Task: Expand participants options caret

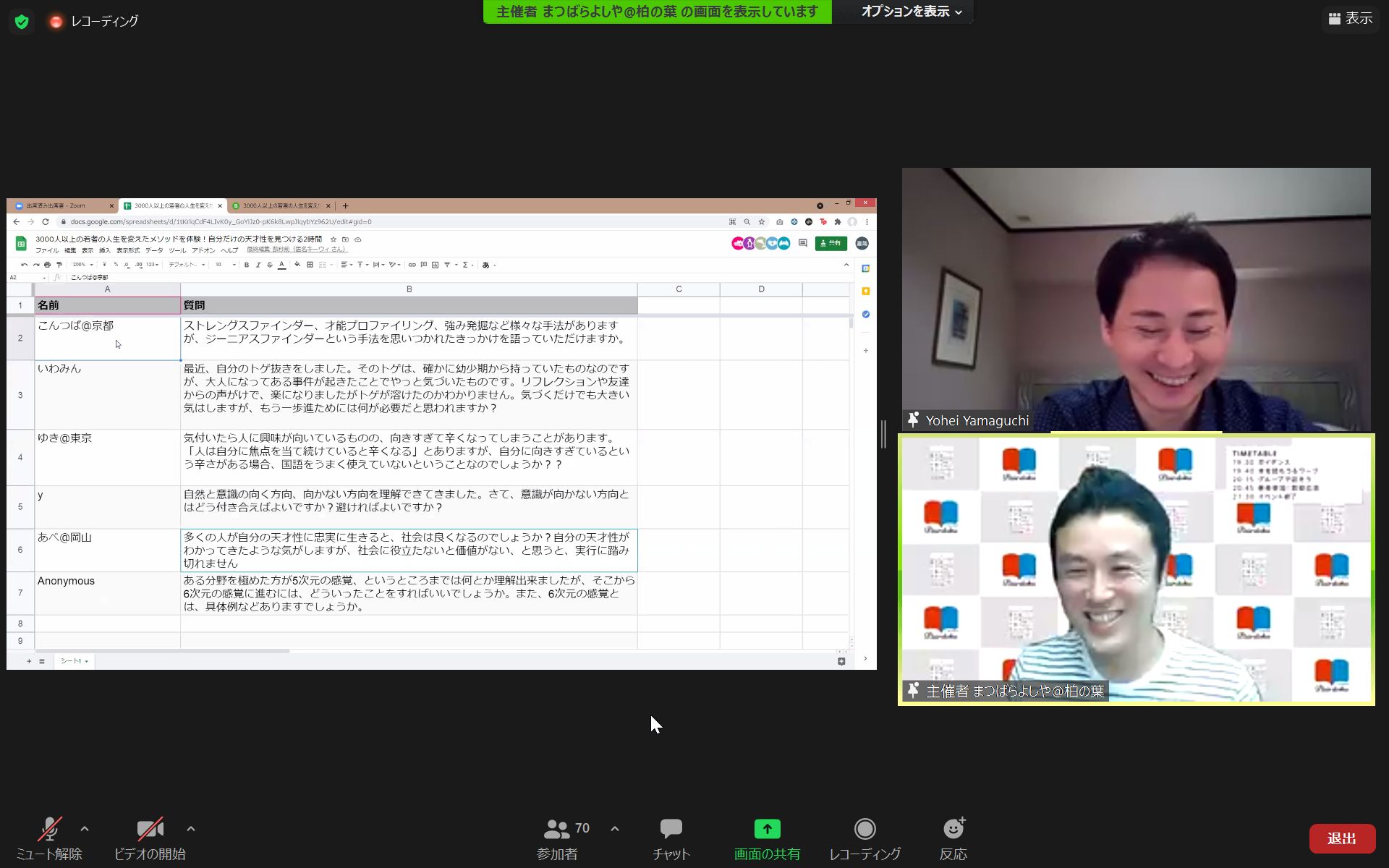Action: pos(615,829)
